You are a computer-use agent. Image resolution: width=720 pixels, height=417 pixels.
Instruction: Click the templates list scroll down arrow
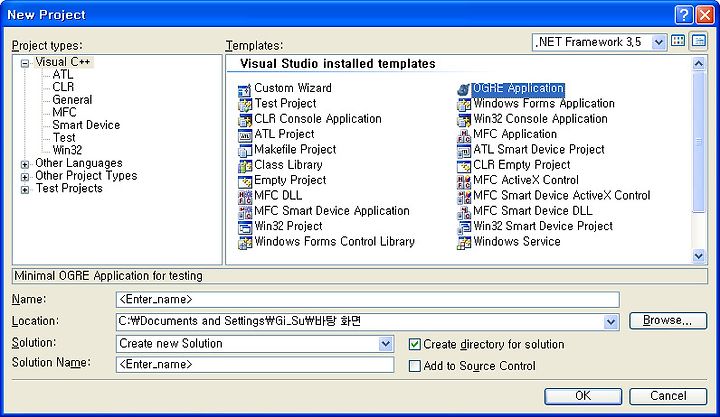[x=699, y=256]
